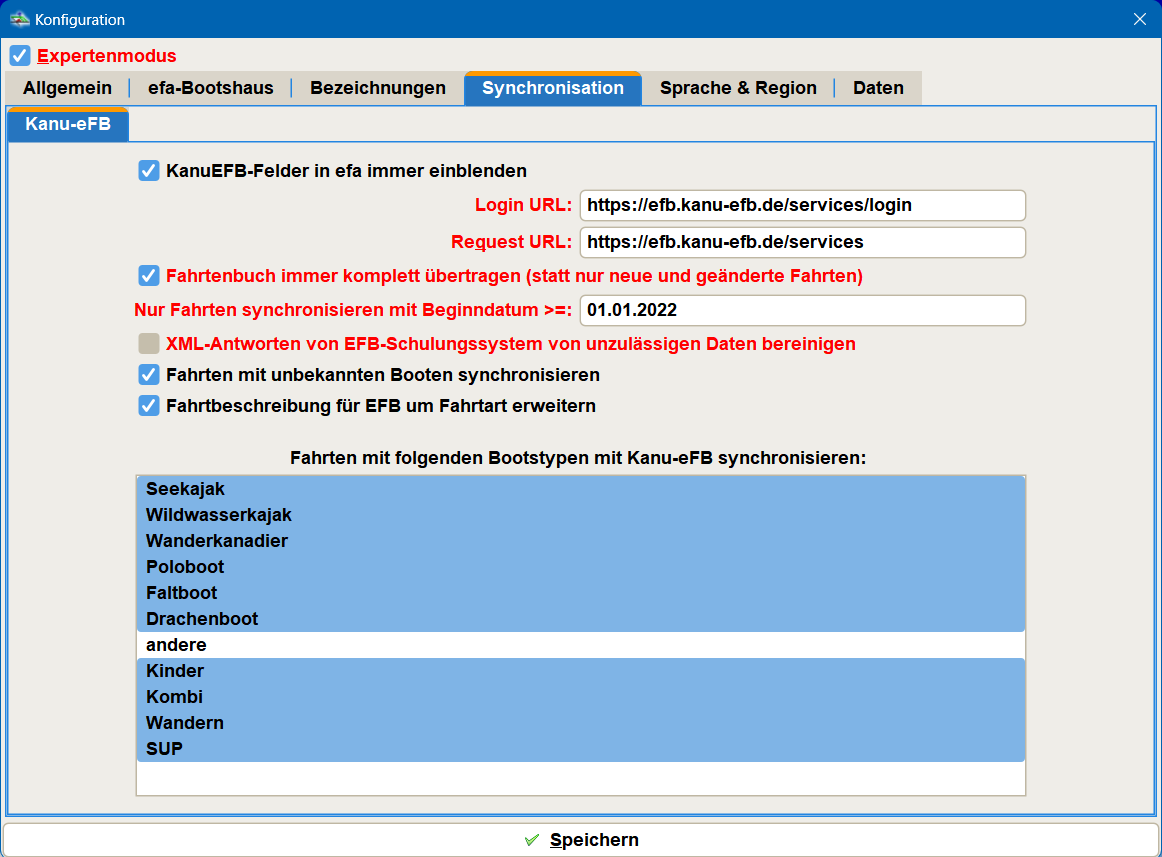The height and width of the screenshot is (857, 1162).
Task: Go to Sprache & Region tab
Action: point(738,88)
